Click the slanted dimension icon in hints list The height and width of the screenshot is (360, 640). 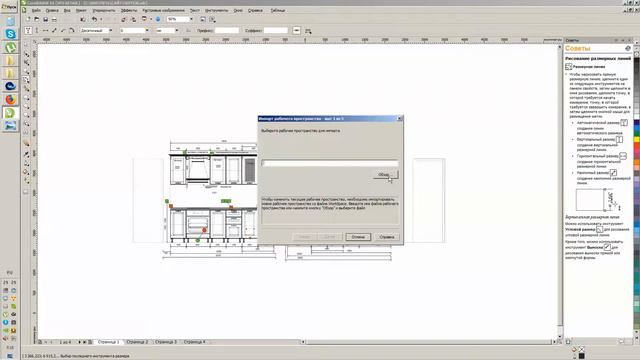click(x=613, y=173)
